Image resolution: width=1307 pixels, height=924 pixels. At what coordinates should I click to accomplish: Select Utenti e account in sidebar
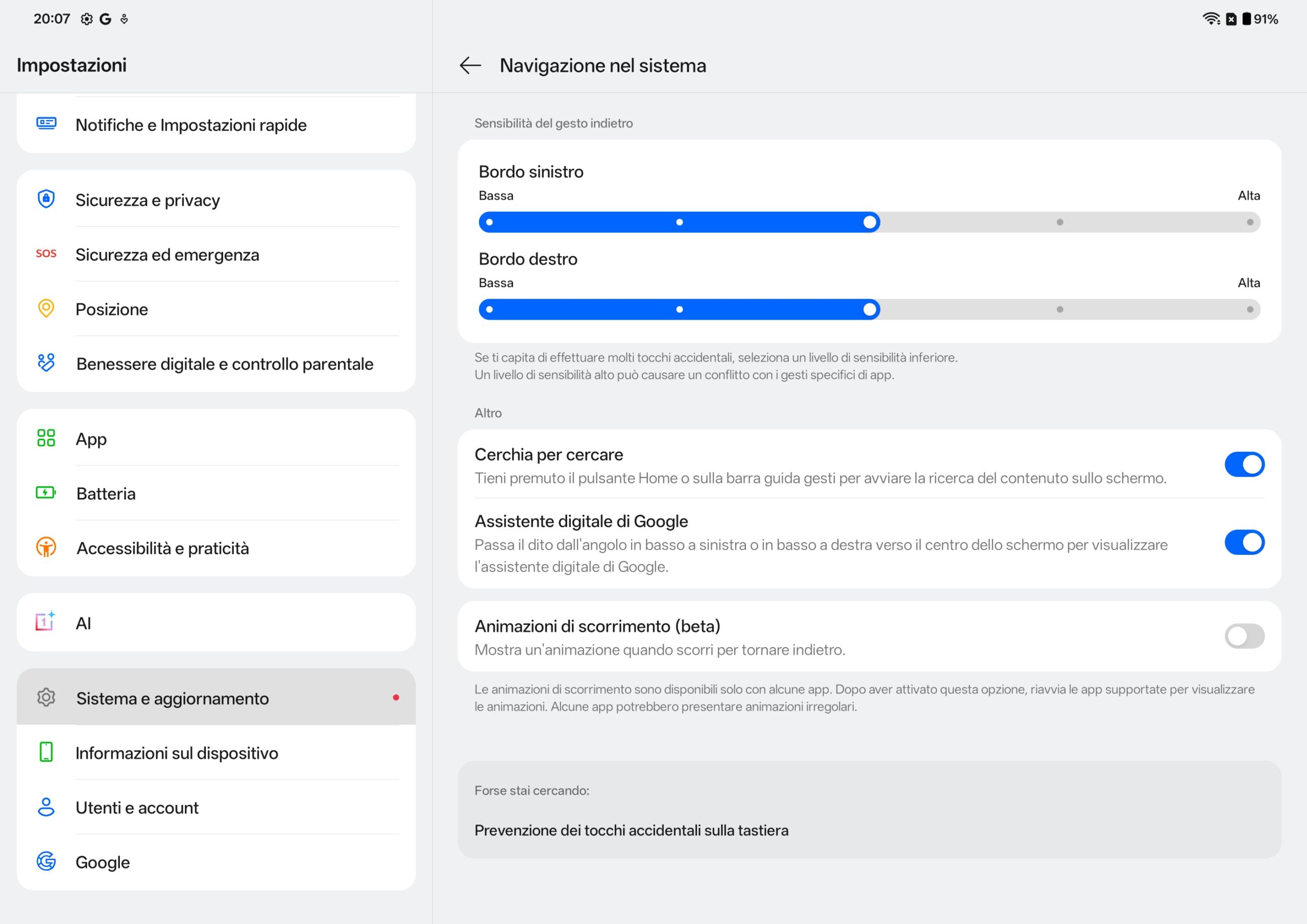[x=137, y=808]
